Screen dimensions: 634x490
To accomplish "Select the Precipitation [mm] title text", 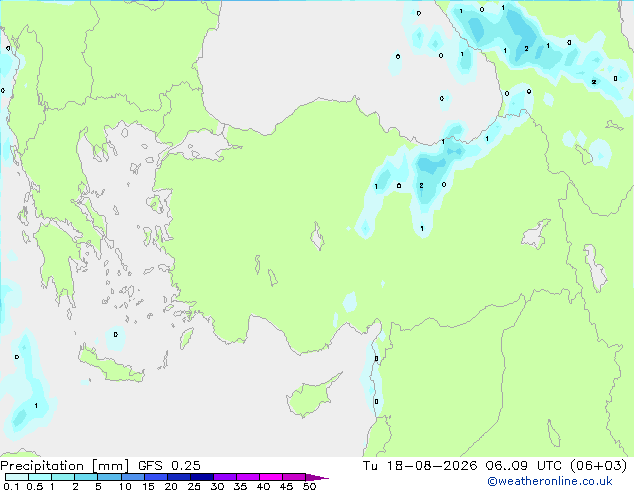I will click(x=64, y=466).
